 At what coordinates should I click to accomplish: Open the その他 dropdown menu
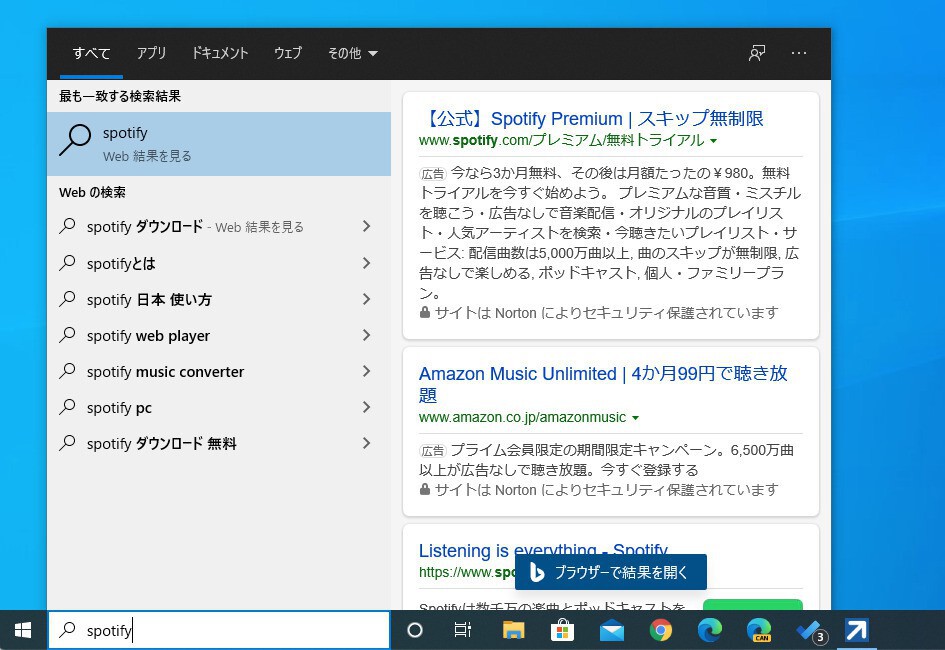click(353, 53)
